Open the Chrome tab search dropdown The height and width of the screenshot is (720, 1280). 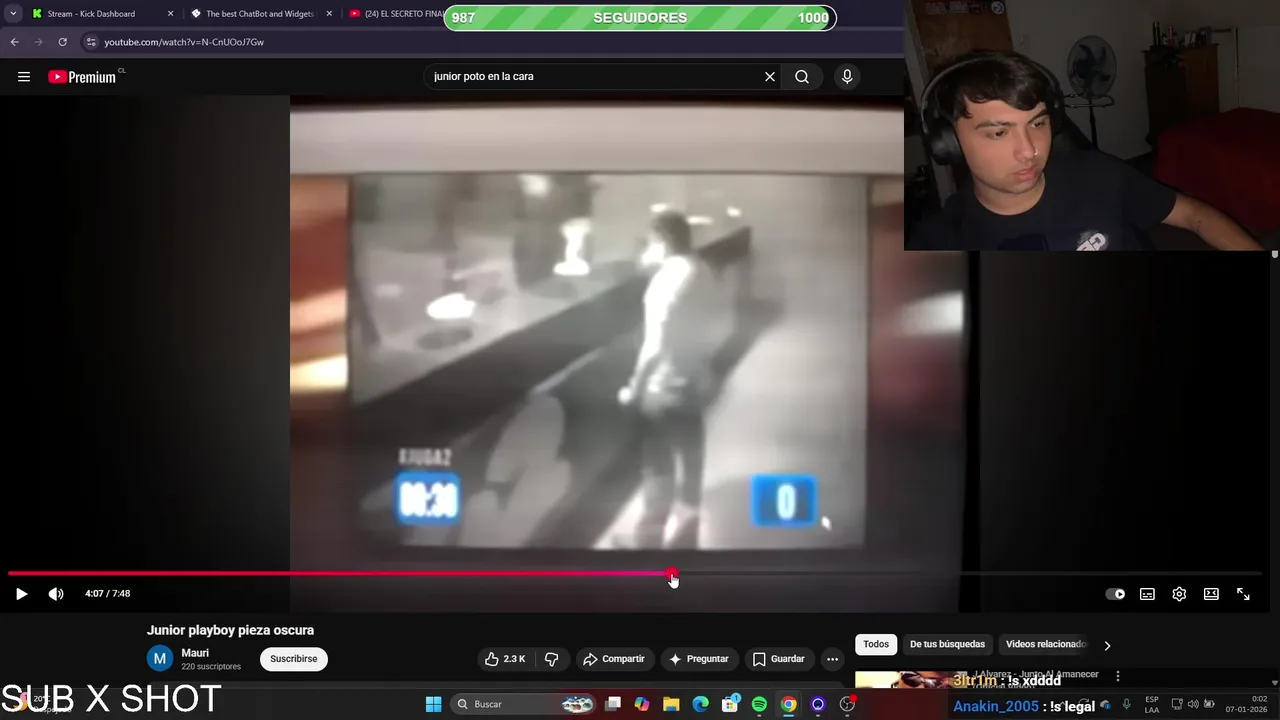click(13, 14)
